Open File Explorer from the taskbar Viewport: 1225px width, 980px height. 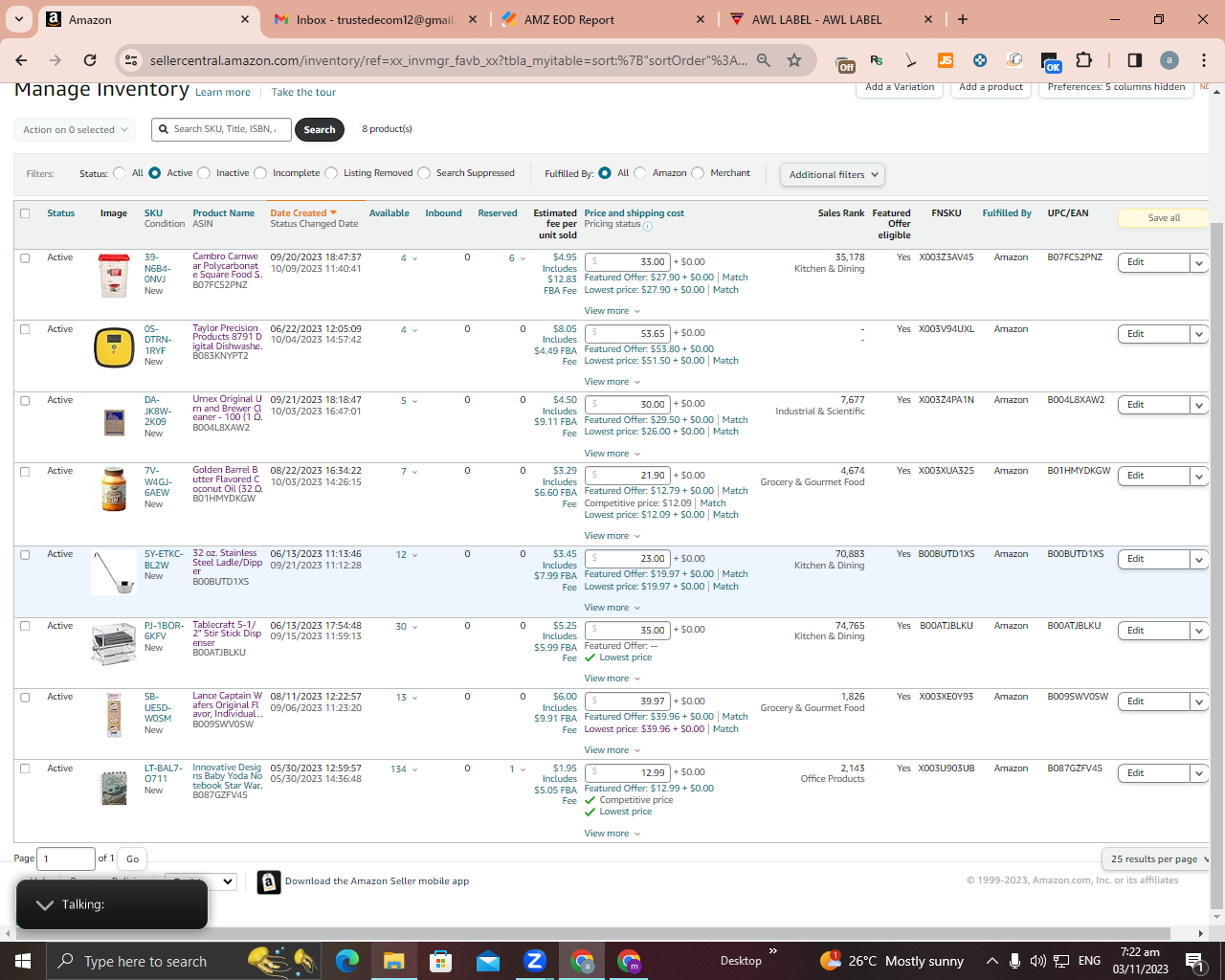click(x=393, y=961)
